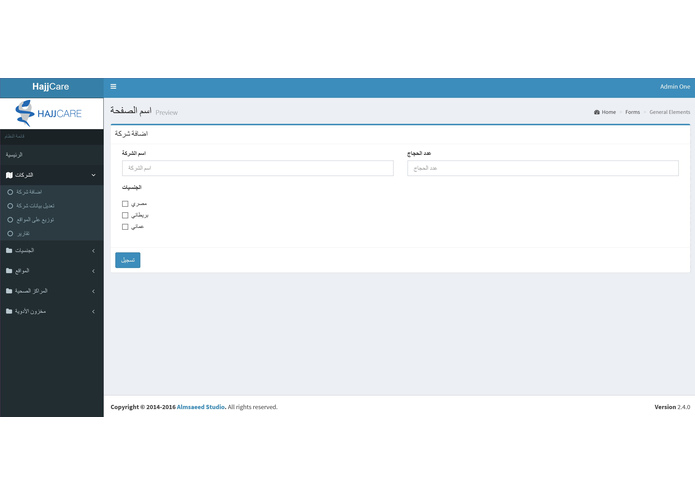The height and width of the screenshot is (494, 695).
Task: Expand the المراكز الصحية sidebar chevron
Action: 94,292
